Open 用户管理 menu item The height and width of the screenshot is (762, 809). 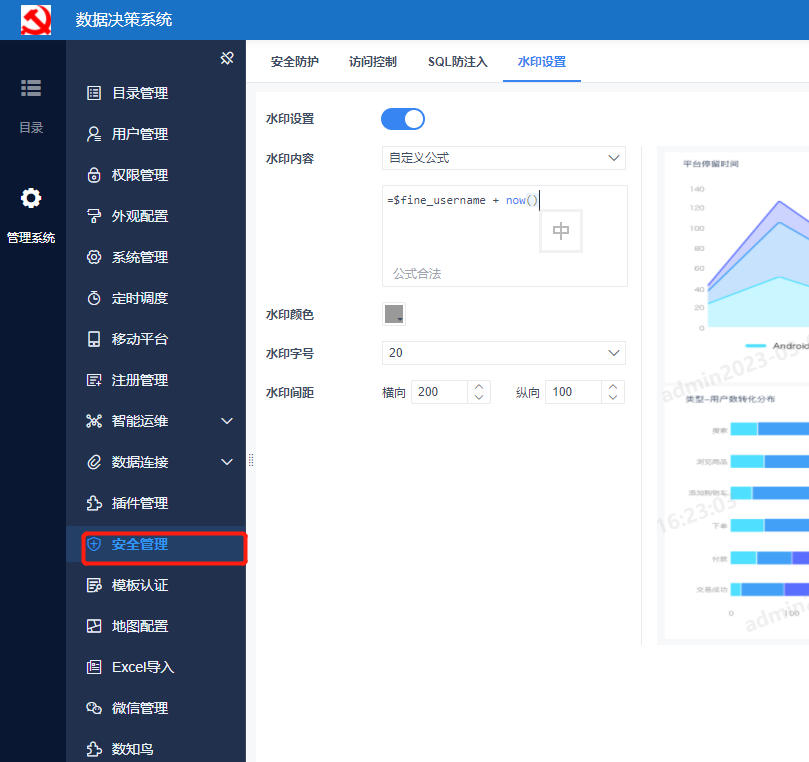click(156, 134)
